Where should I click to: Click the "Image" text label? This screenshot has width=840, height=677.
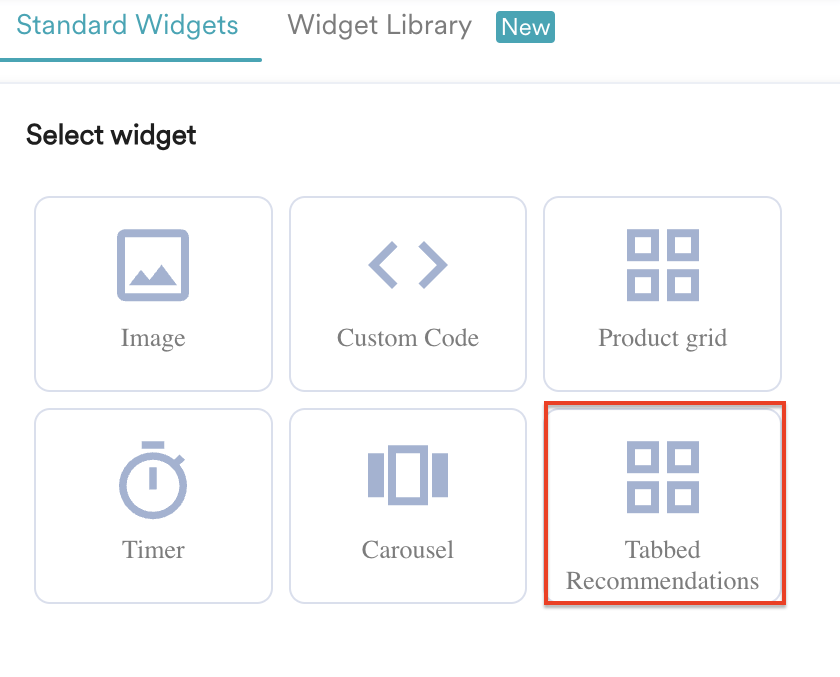click(153, 338)
